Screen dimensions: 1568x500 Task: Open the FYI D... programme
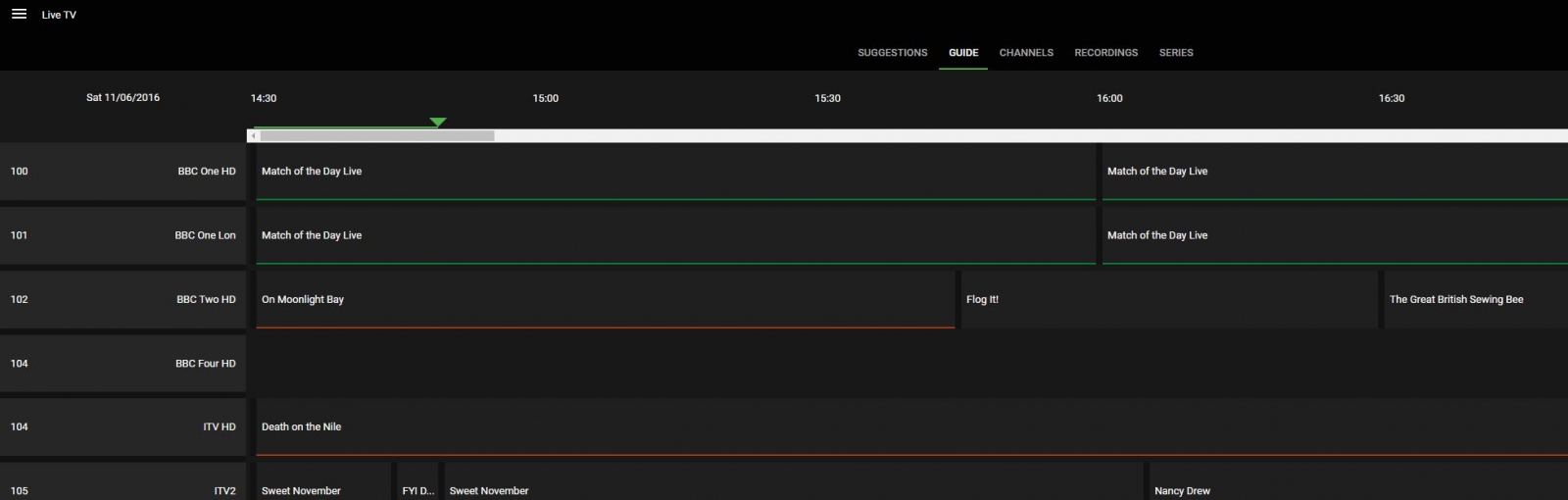coord(417,481)
